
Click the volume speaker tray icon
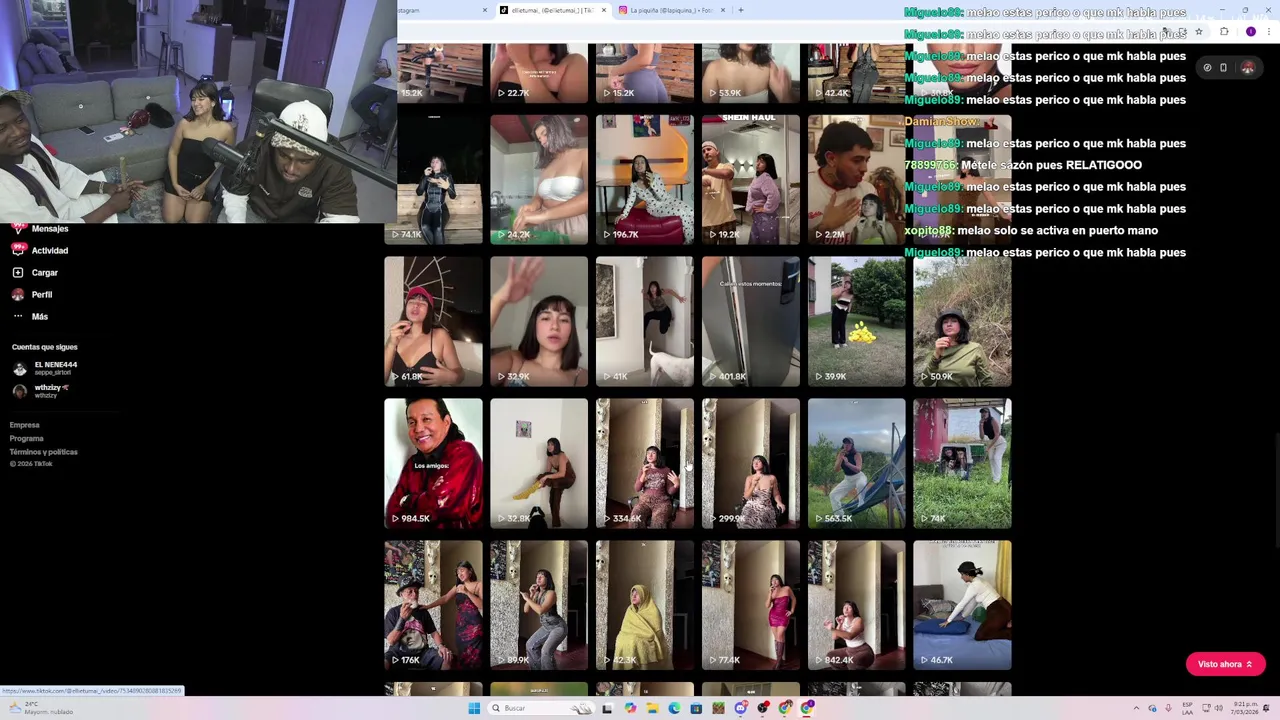1219,708
